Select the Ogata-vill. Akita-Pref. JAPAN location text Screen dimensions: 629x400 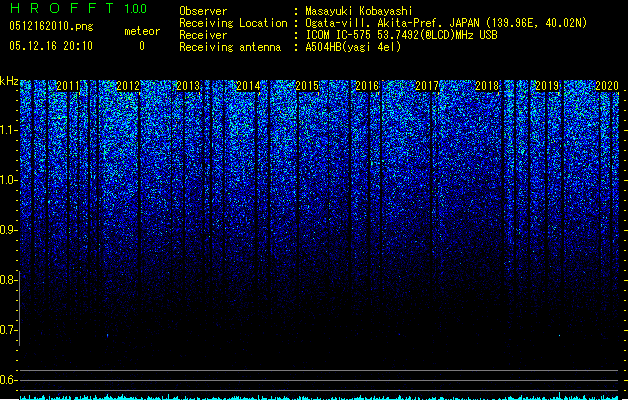[446, 23]
